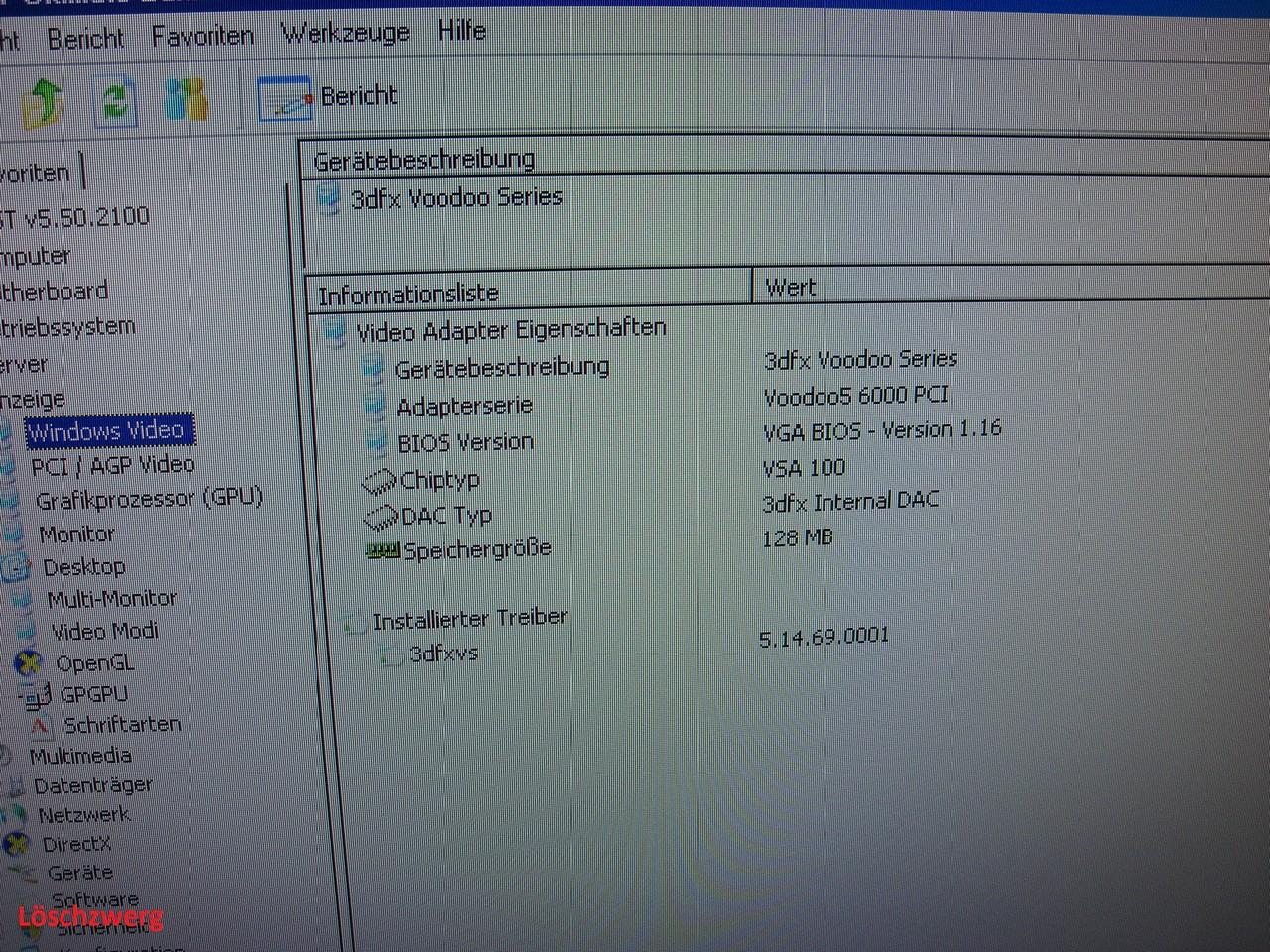Select Multi-Monitor tree item
Screen dimensions: 1270x952
112,599
